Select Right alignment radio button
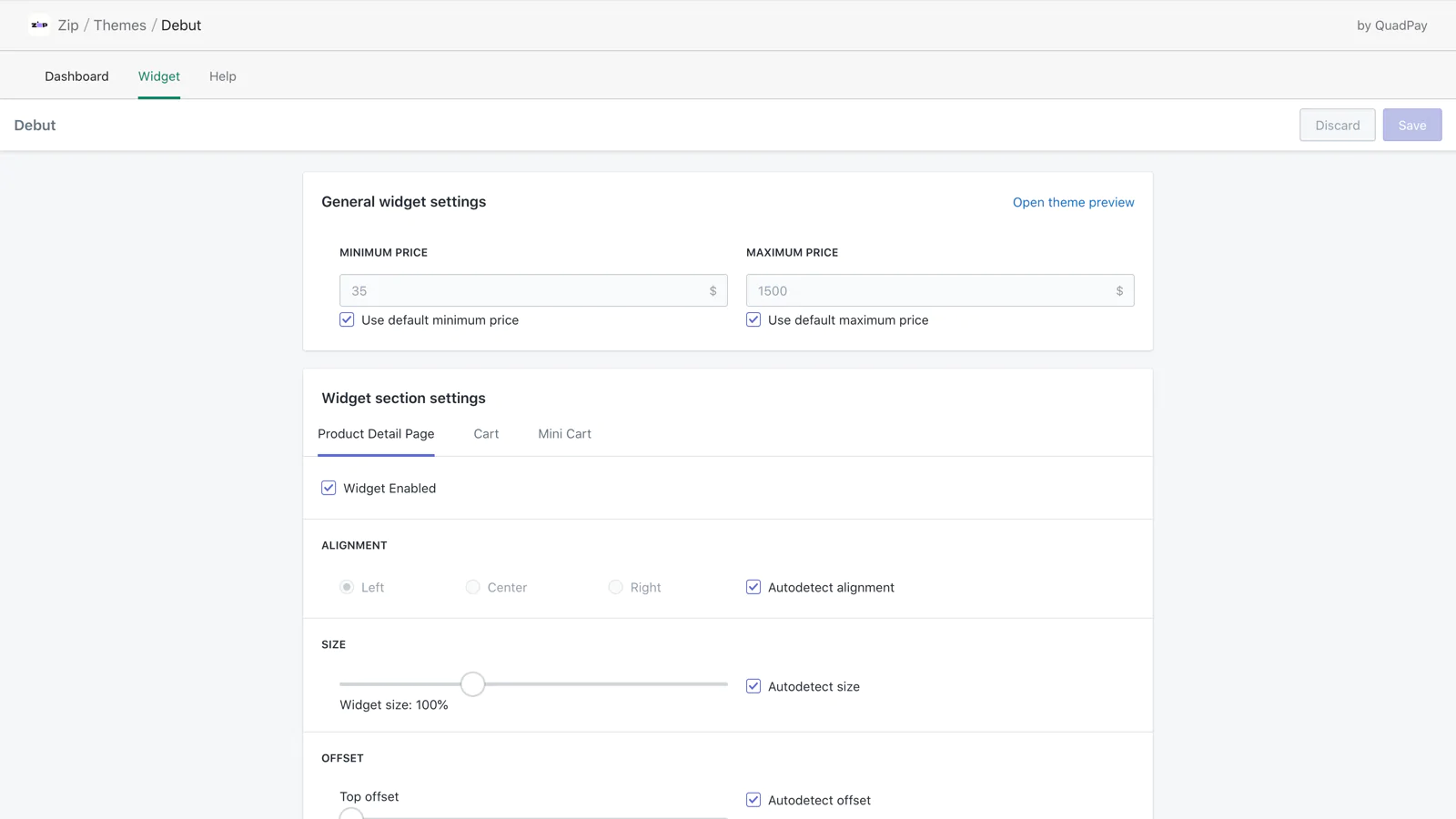1456x819 pixels. tap(616, 587)
